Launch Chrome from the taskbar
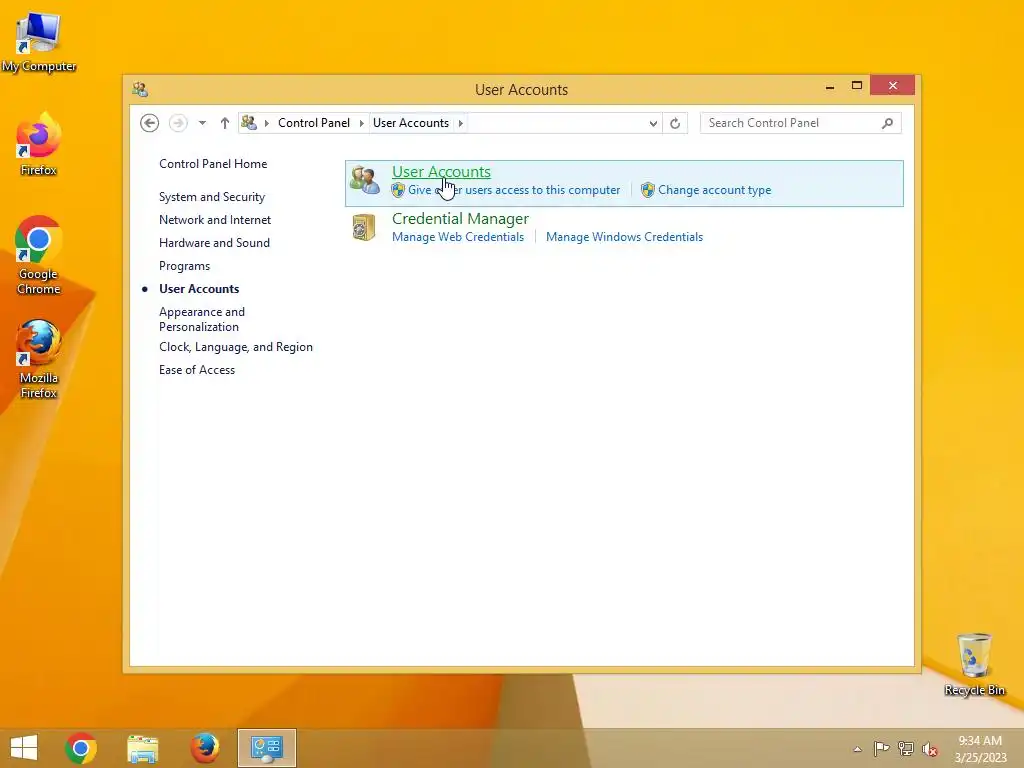The width and height of the screenshot is (1024, 768). pos(81,748)
